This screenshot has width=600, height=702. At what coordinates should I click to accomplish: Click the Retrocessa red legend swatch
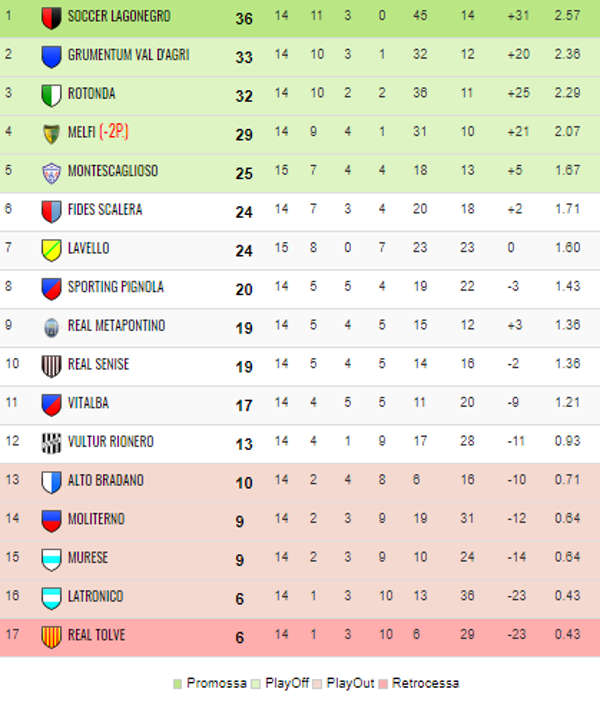pos(383,684)
